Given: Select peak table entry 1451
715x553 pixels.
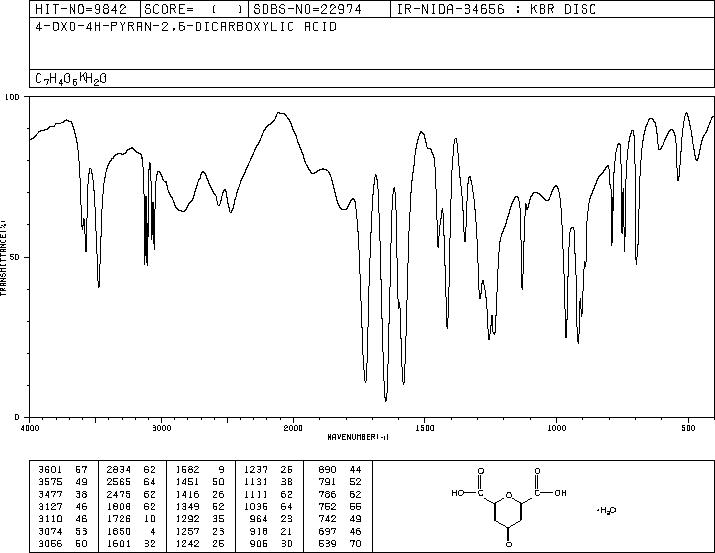Looking at the screenshot, I should (200, 482).
